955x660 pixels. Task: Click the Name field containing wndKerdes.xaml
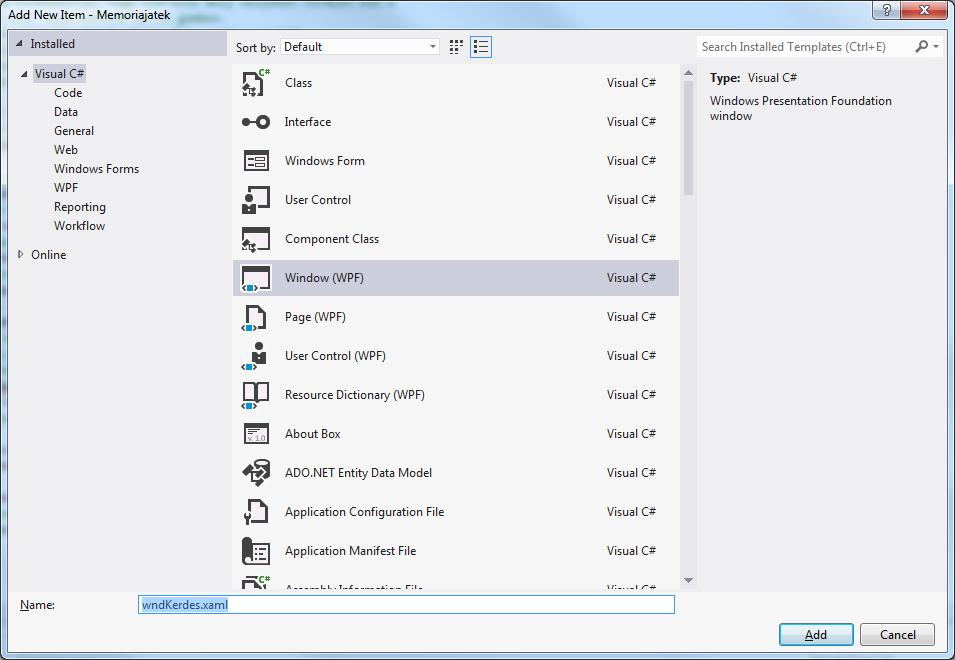406,605
